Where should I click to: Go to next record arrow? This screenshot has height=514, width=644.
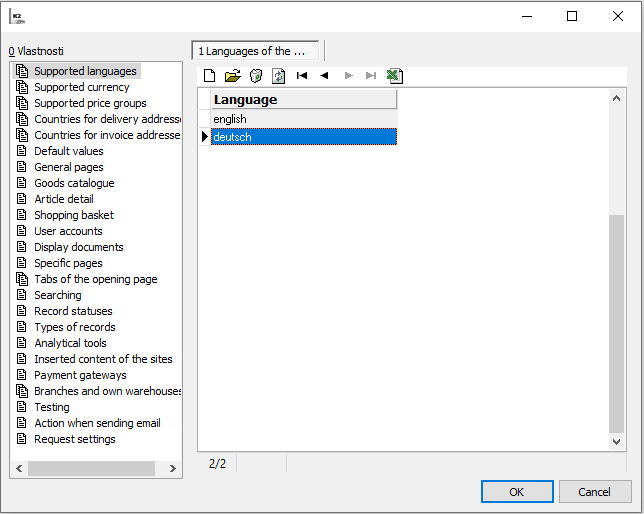coord(349,76)
